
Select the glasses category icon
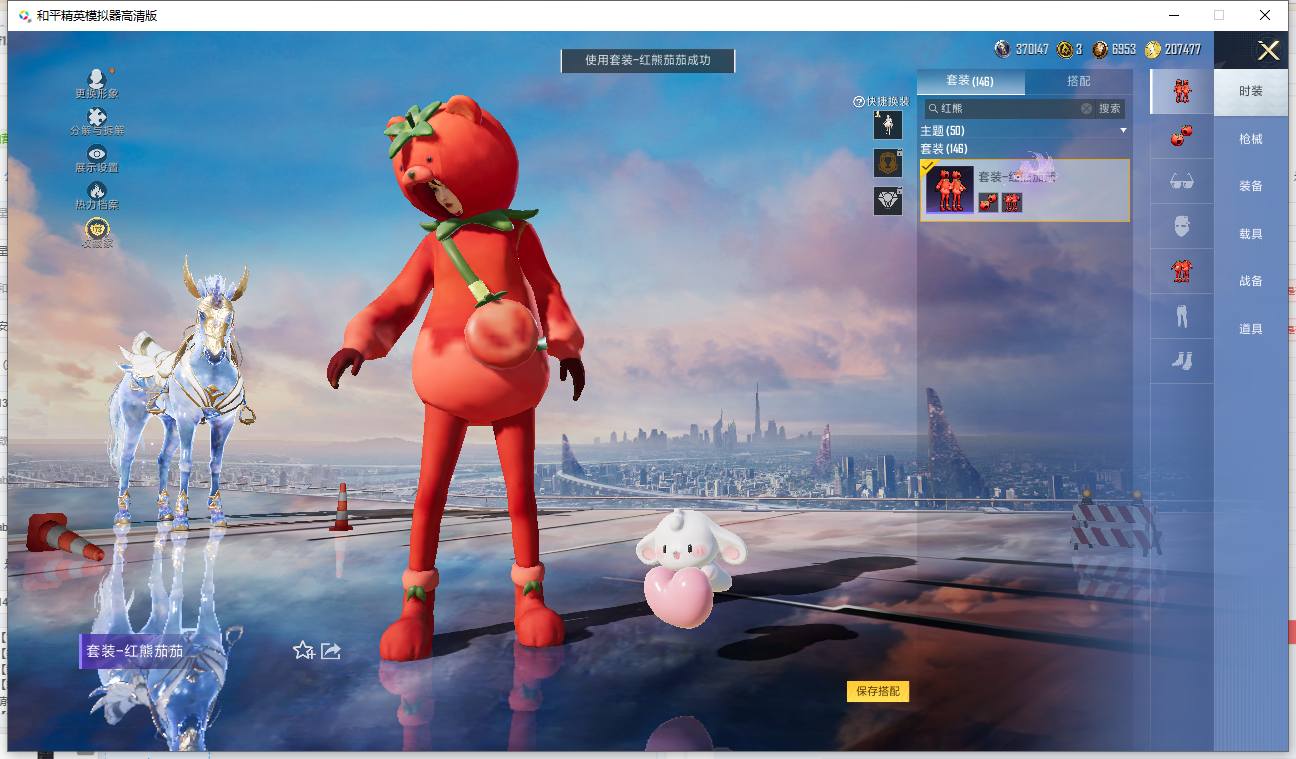coord(1182,182)
